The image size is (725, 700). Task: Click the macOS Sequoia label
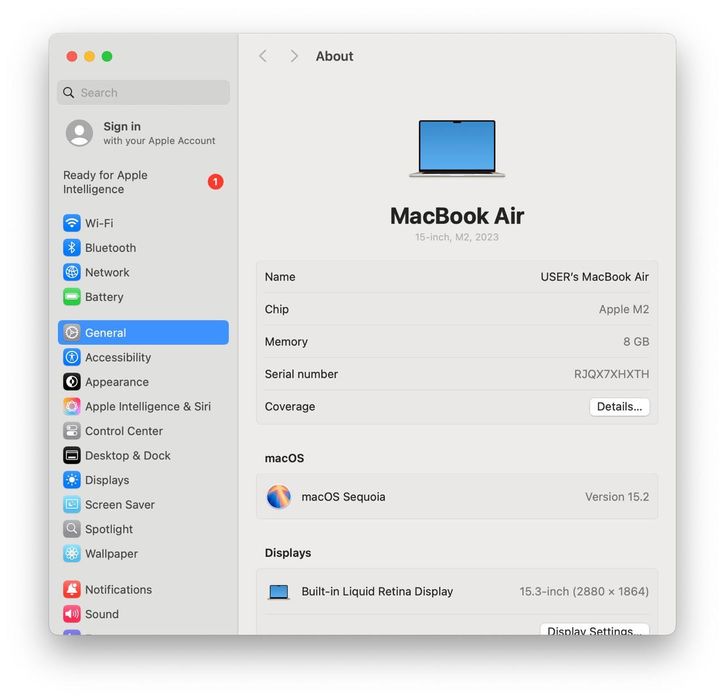pos(343,497)
